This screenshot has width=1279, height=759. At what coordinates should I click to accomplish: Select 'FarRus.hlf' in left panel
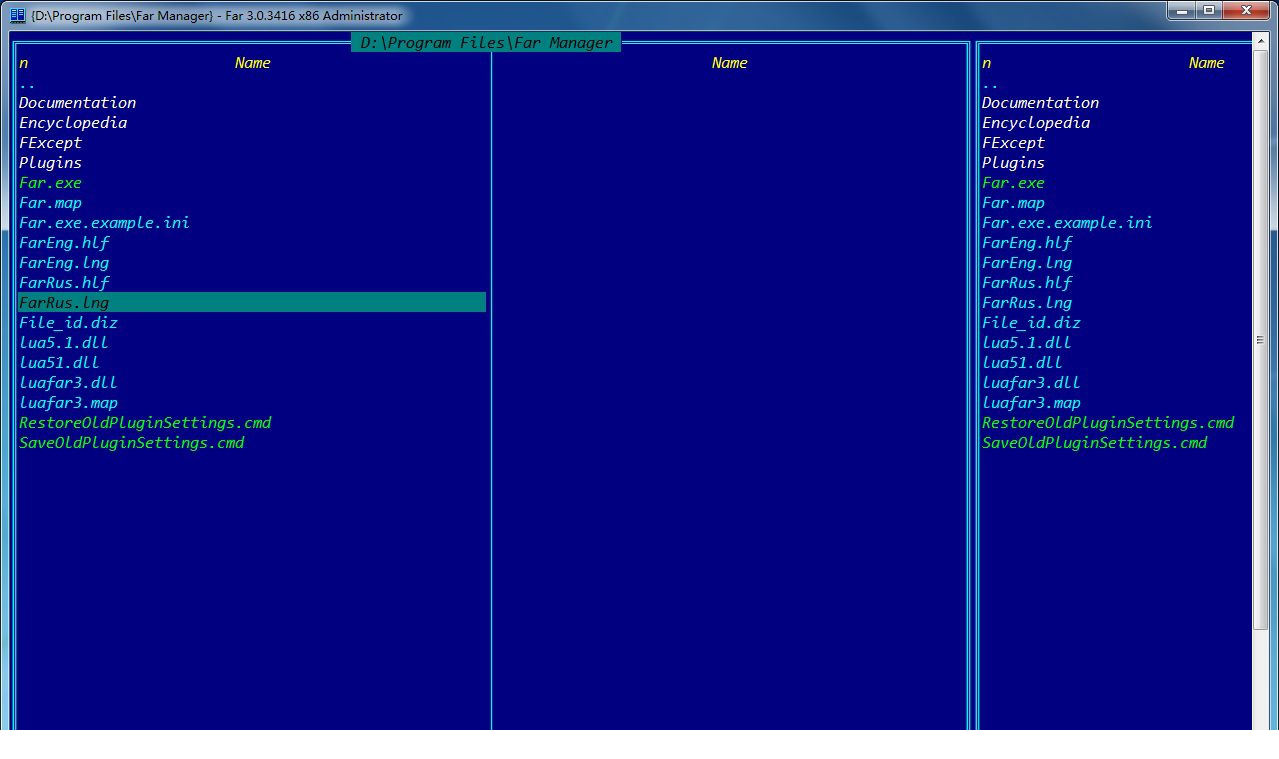pyautogui.click(x=64, y=283)
